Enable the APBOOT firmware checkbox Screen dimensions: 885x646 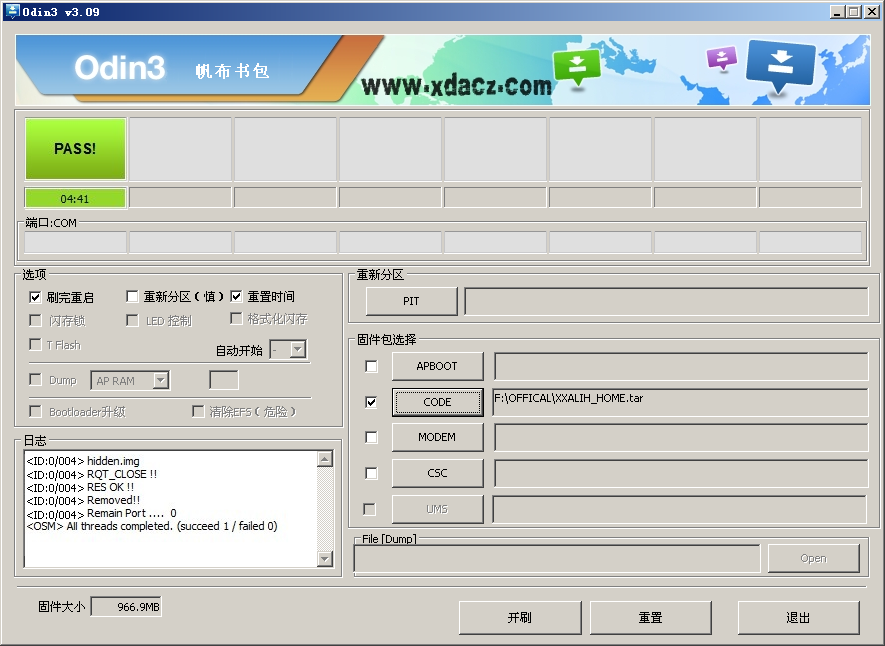click(370, 366)
